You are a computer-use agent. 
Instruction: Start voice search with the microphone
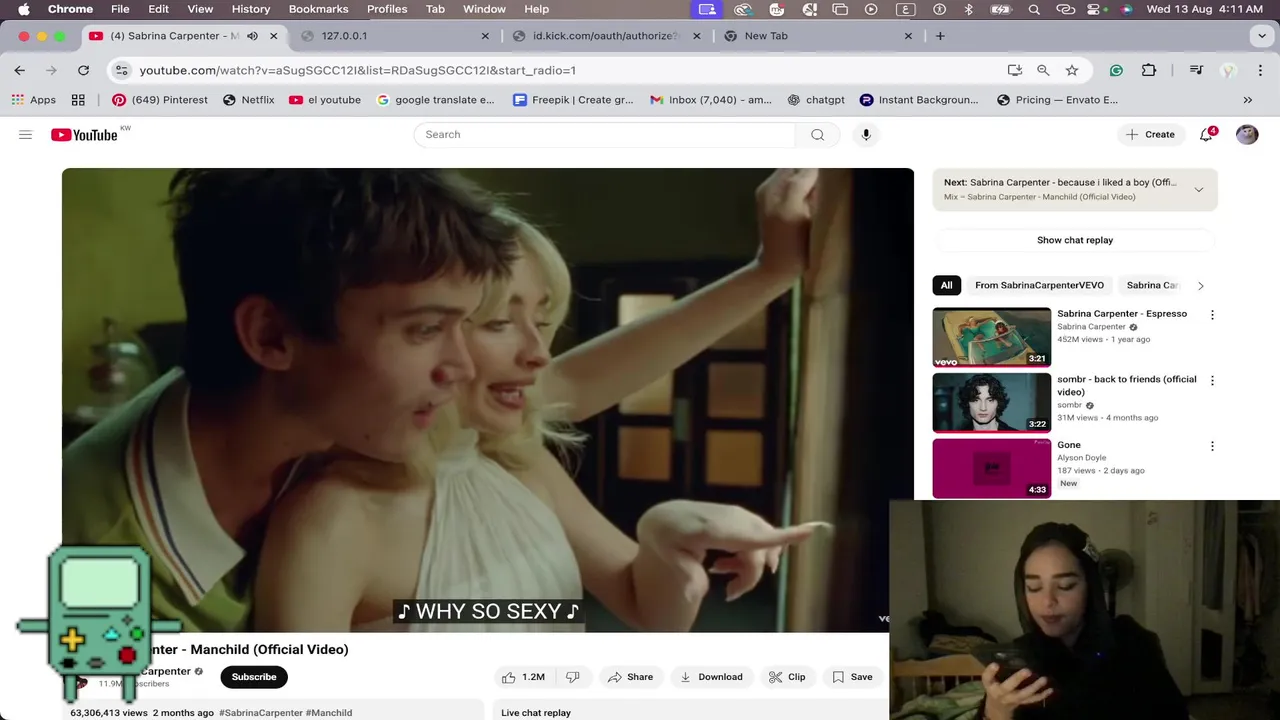point(866,134)
